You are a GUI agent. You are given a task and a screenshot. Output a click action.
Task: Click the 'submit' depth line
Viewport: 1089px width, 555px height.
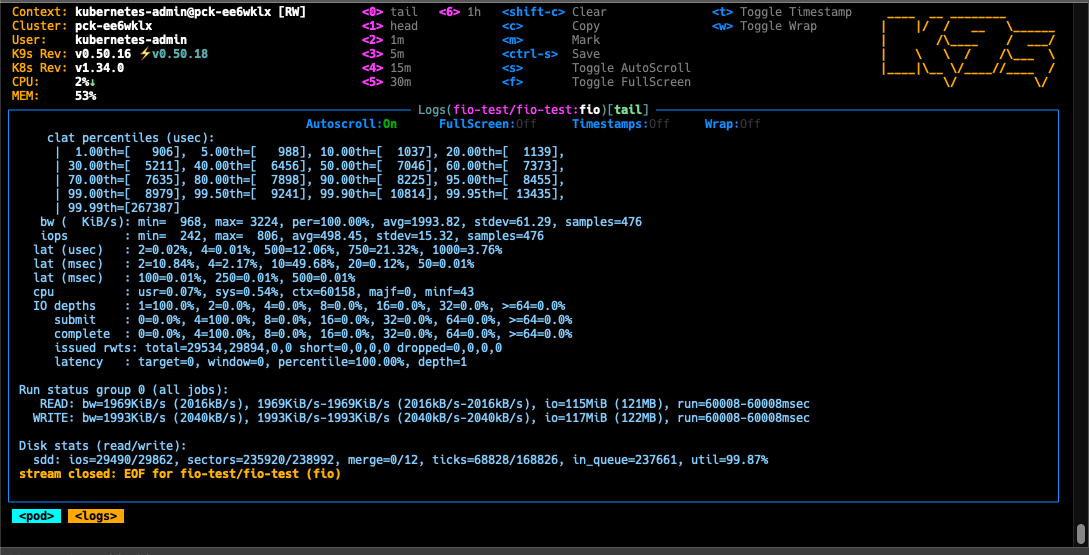click(x=313, y=320)
